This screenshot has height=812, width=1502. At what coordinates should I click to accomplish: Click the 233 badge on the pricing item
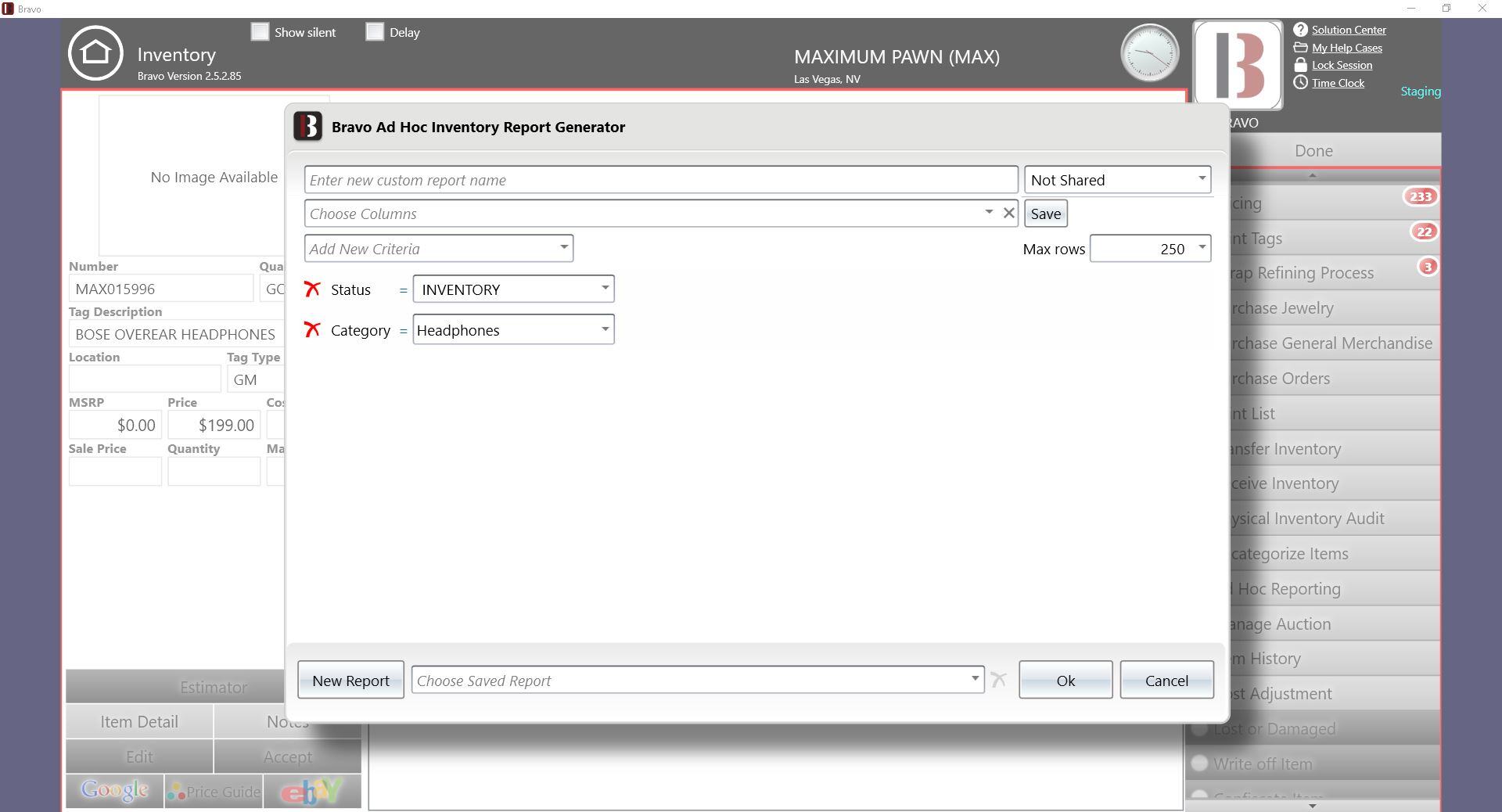pyautogui.click(x=1421, y=196)
